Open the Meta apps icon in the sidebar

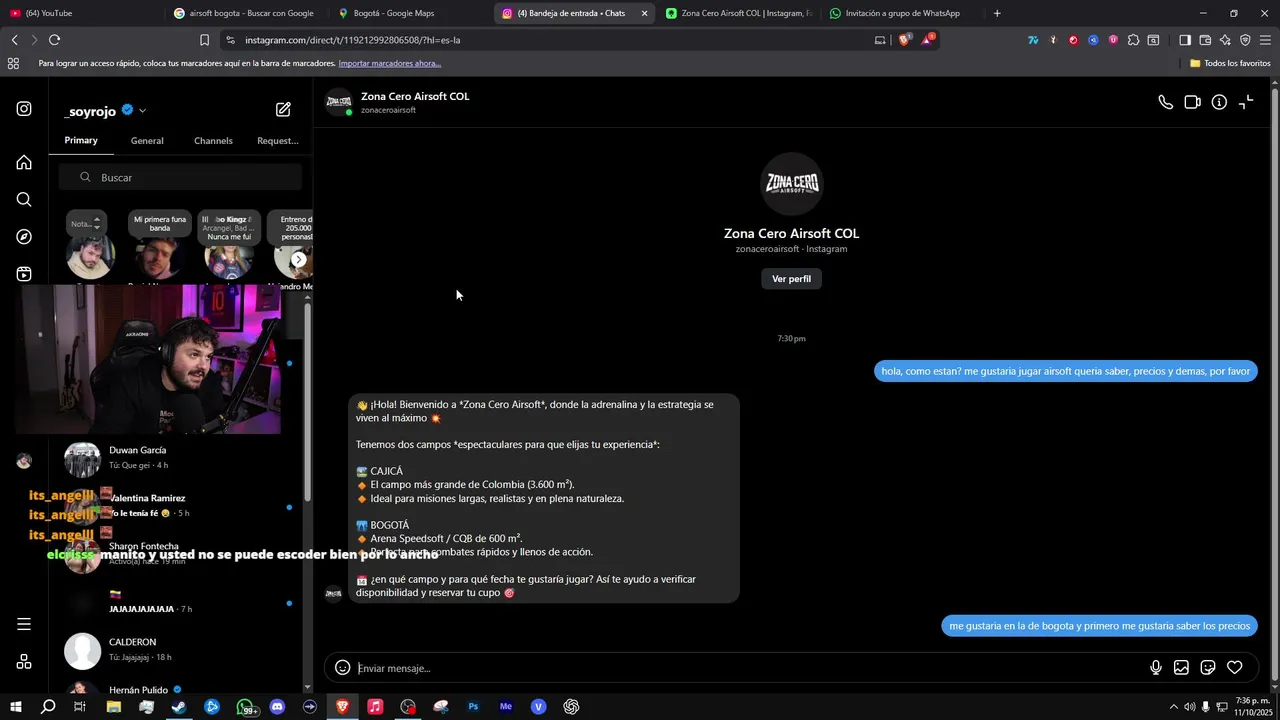coord(24,662)
